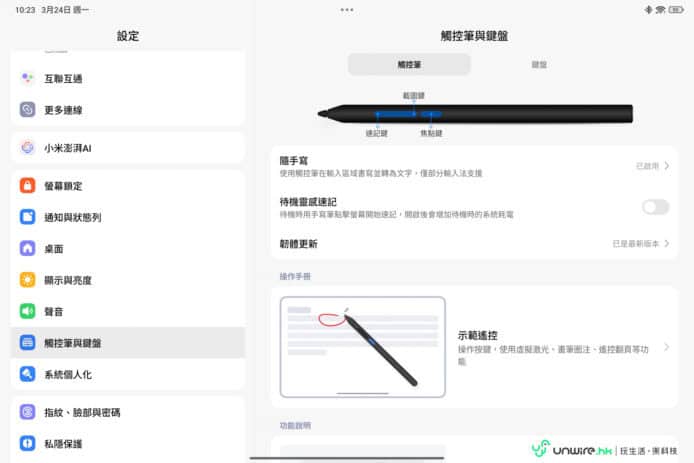Expand 韌體更新 version details chevron

pos(666,243)
